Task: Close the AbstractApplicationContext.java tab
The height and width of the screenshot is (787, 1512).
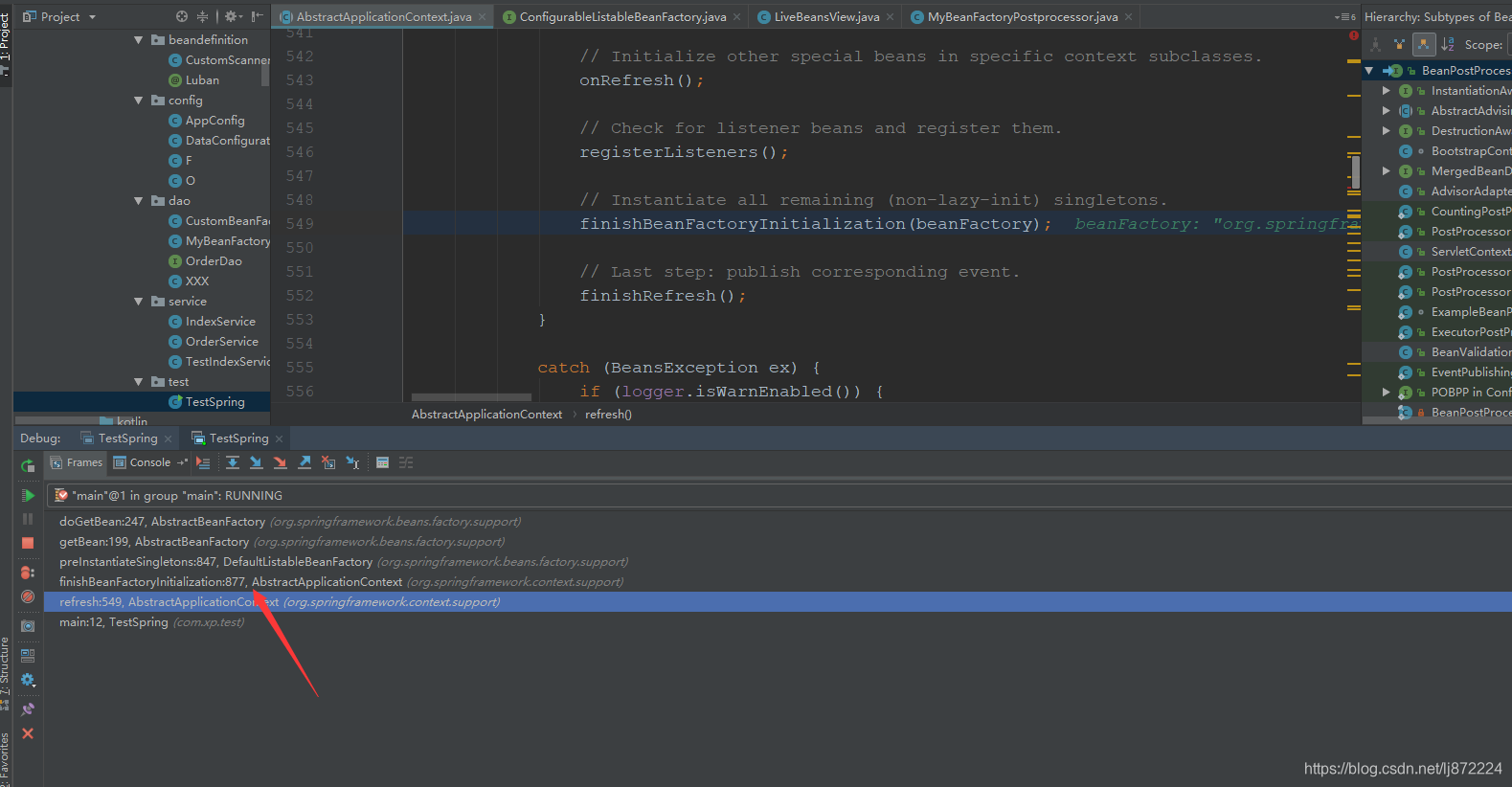Action: (x=482, y=16)
